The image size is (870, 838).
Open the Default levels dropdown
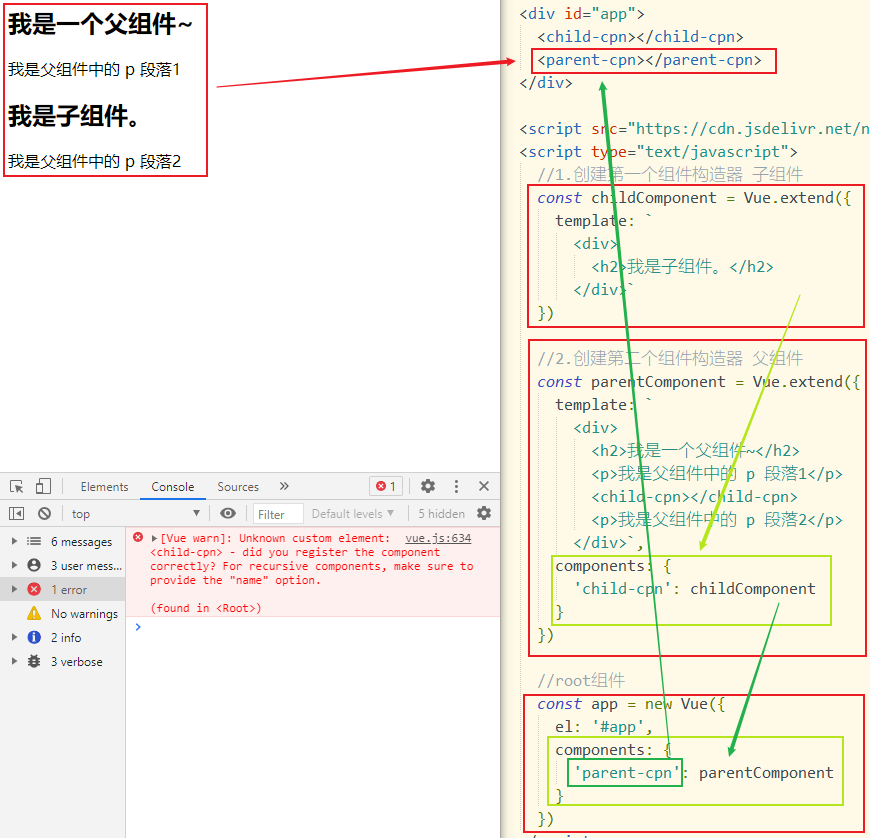pos(353,514)
